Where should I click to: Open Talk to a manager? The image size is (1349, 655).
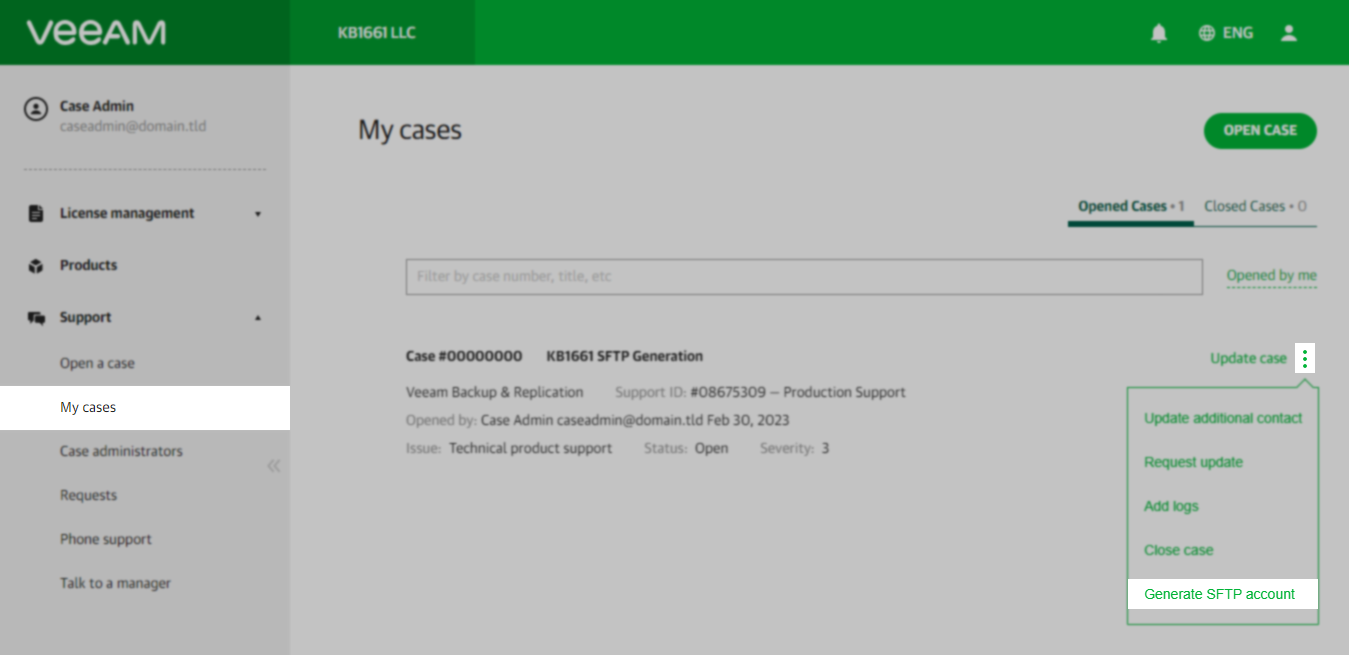click(115, 583)
